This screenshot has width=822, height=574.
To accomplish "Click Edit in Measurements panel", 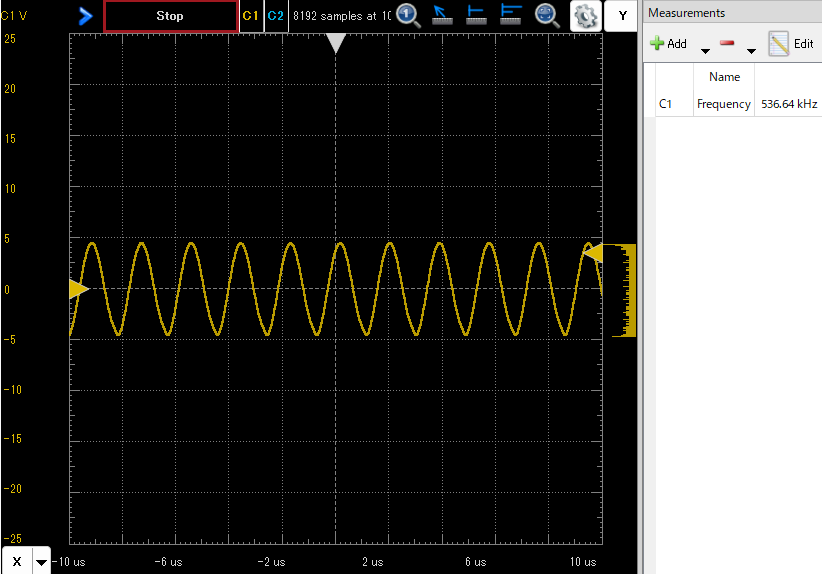I will [x=791, y=44].
